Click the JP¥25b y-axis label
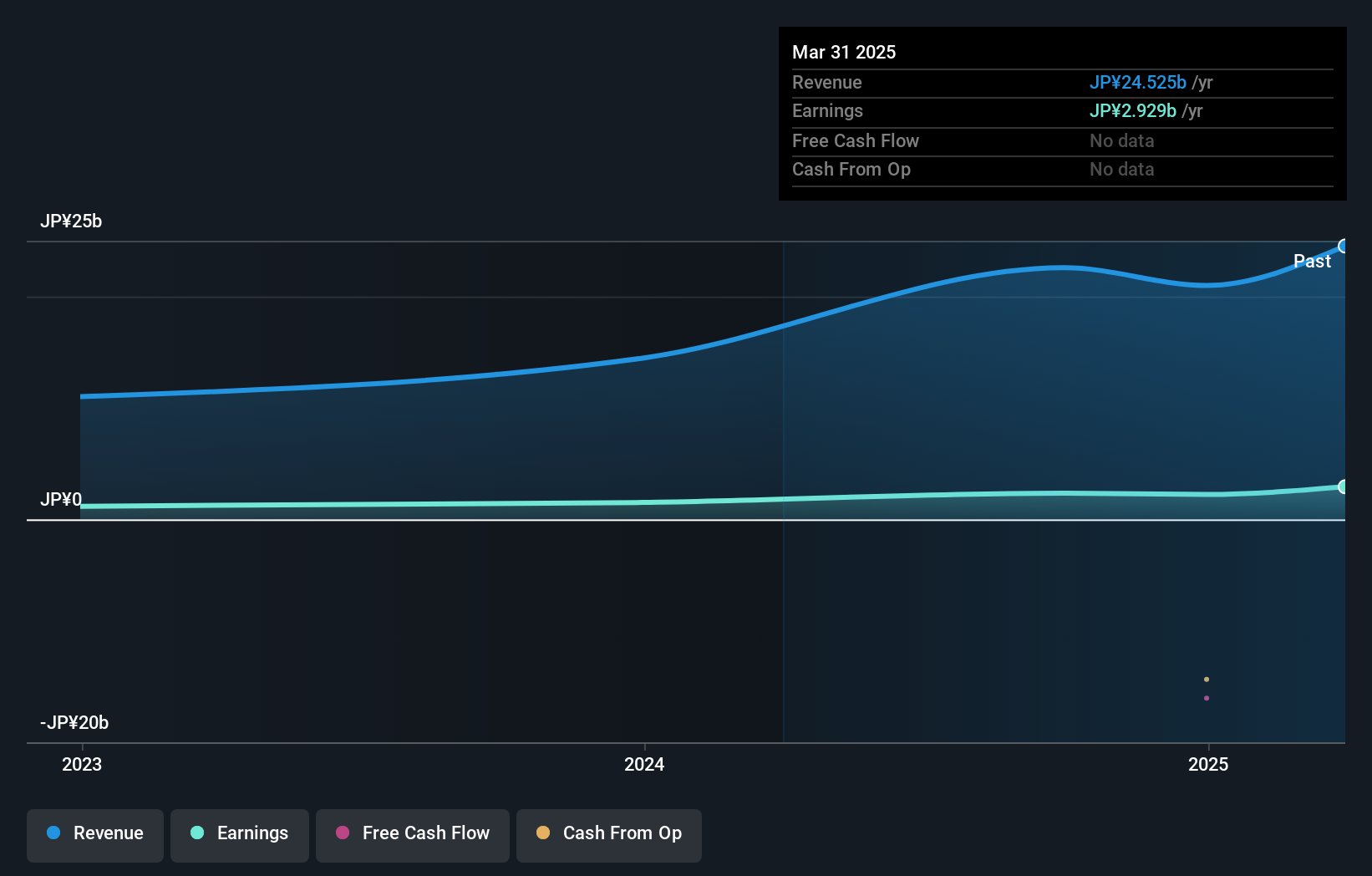Screen dimensions: 1372x876 point(71,222)
